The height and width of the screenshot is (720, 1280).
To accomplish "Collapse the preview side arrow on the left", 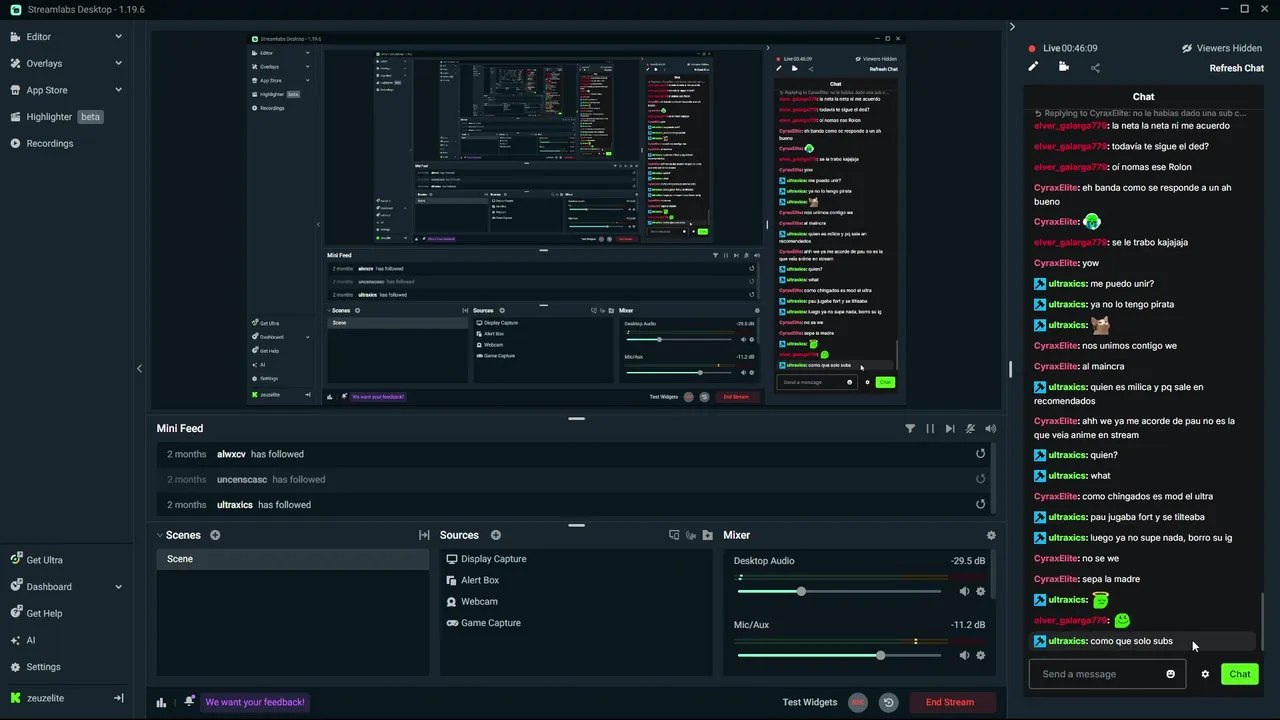I will 139,368.
